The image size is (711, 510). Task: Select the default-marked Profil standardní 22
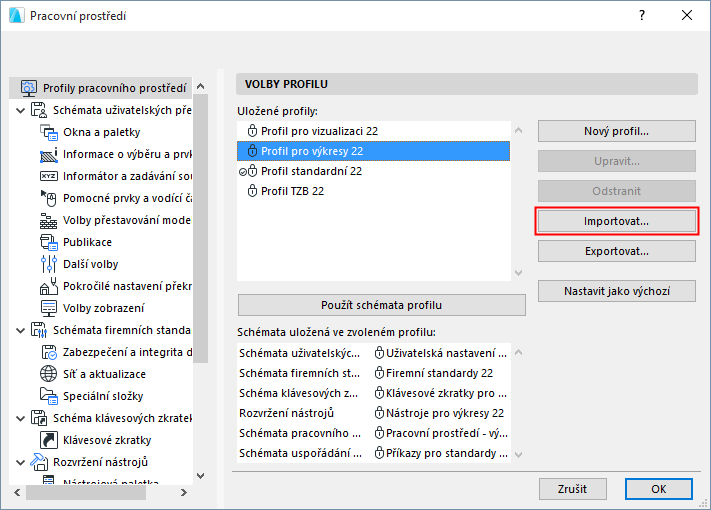310,171
